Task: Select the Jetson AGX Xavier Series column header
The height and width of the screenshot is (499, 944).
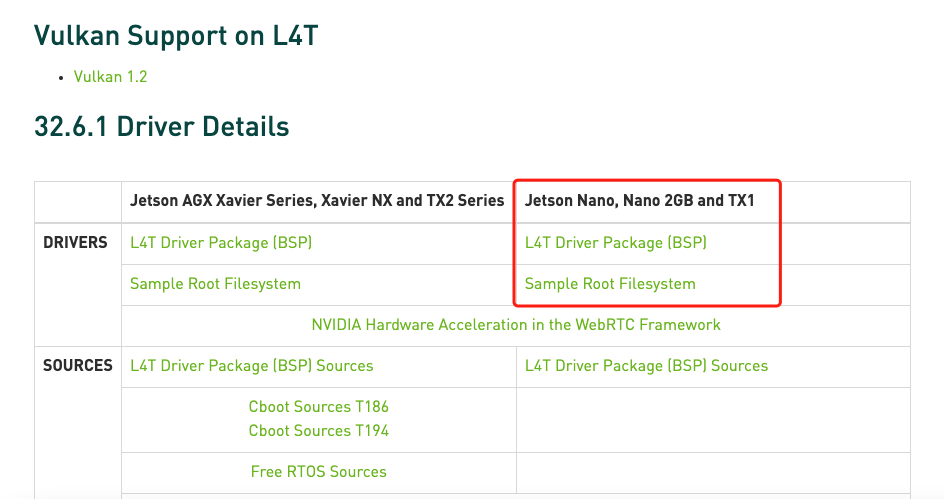Action: tap(317, 200)
